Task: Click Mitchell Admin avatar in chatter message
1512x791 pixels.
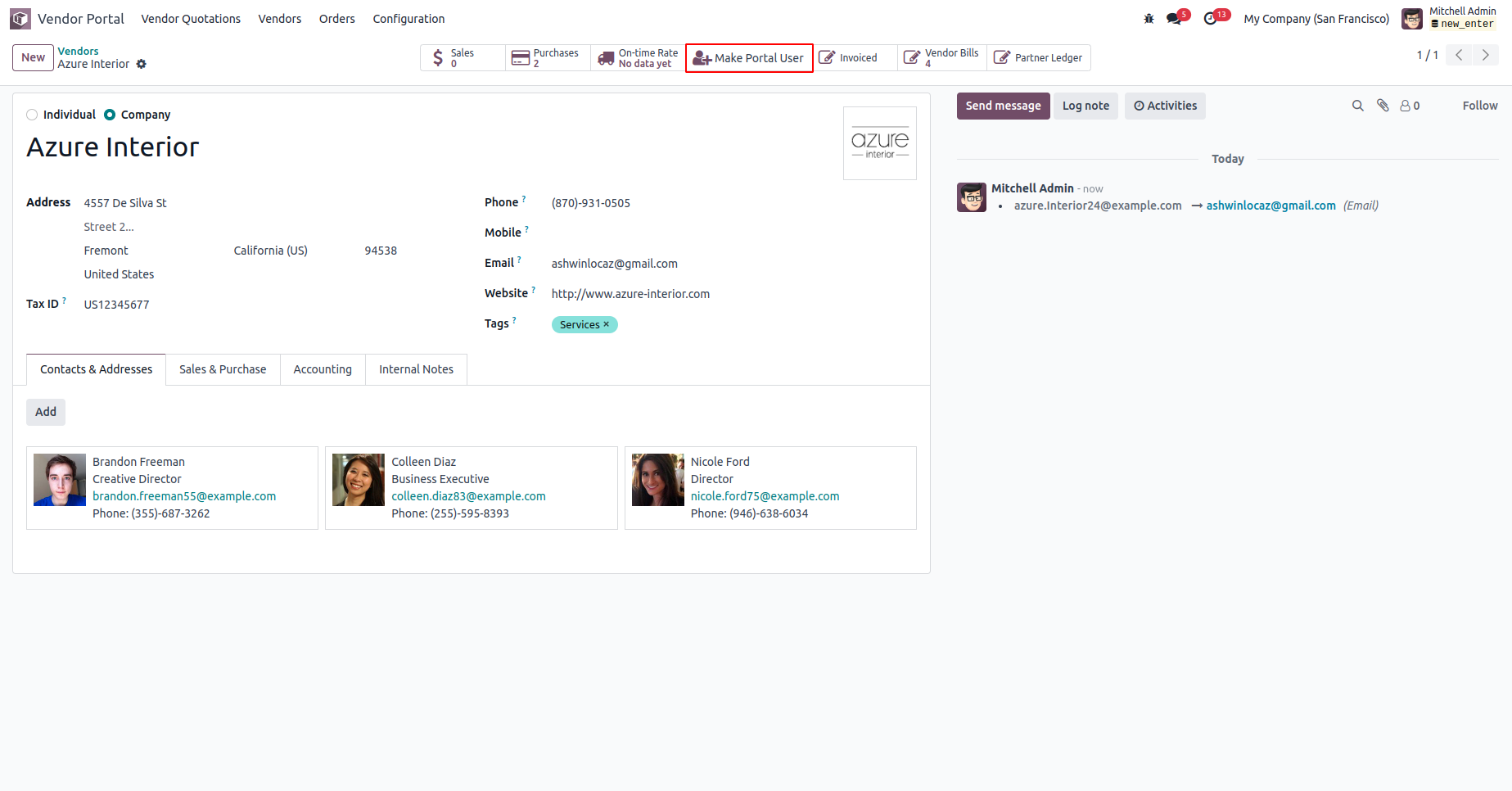Action: tap(972, 197)
